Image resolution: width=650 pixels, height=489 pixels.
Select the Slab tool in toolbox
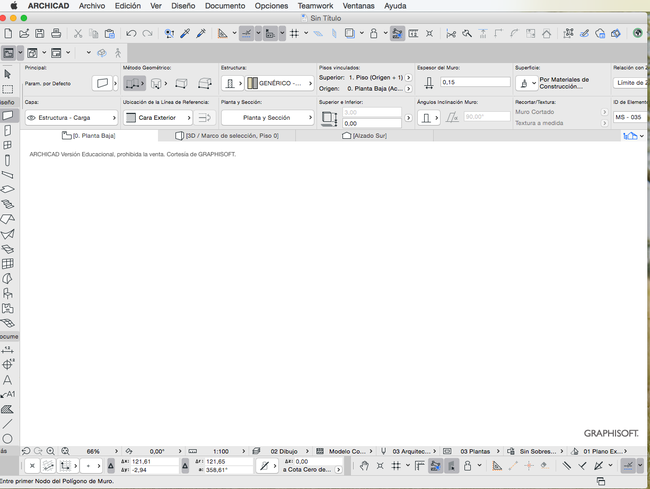pyautogui.click(x=7, y=189)
